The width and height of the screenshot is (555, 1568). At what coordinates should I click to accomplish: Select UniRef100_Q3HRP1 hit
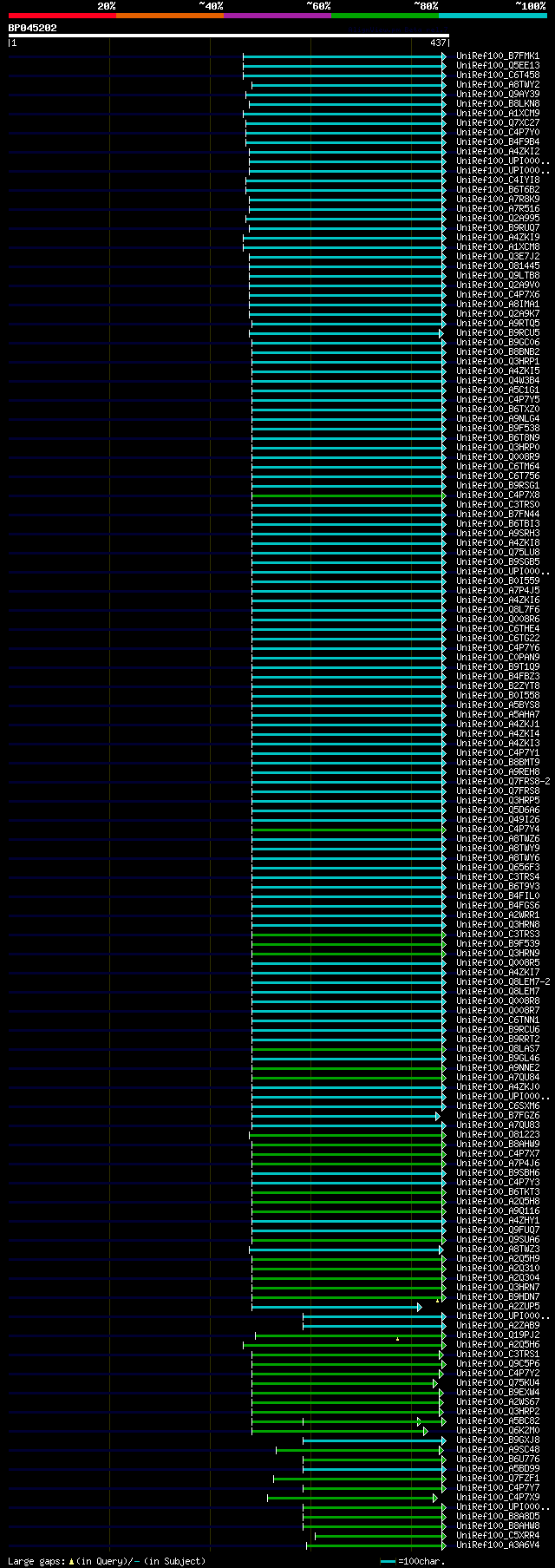[498, 361]
